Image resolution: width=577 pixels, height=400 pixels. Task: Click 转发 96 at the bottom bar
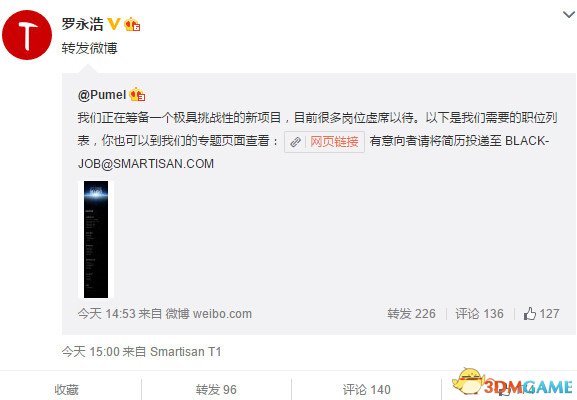pos(216,389)
